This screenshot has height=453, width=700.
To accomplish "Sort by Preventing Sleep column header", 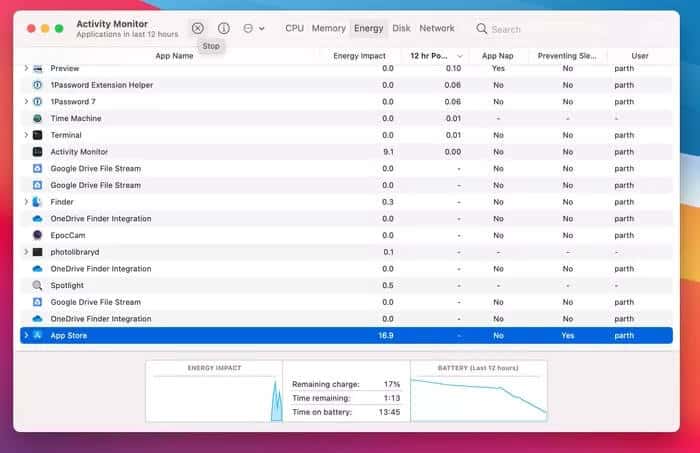I will [x=567, y=56].
